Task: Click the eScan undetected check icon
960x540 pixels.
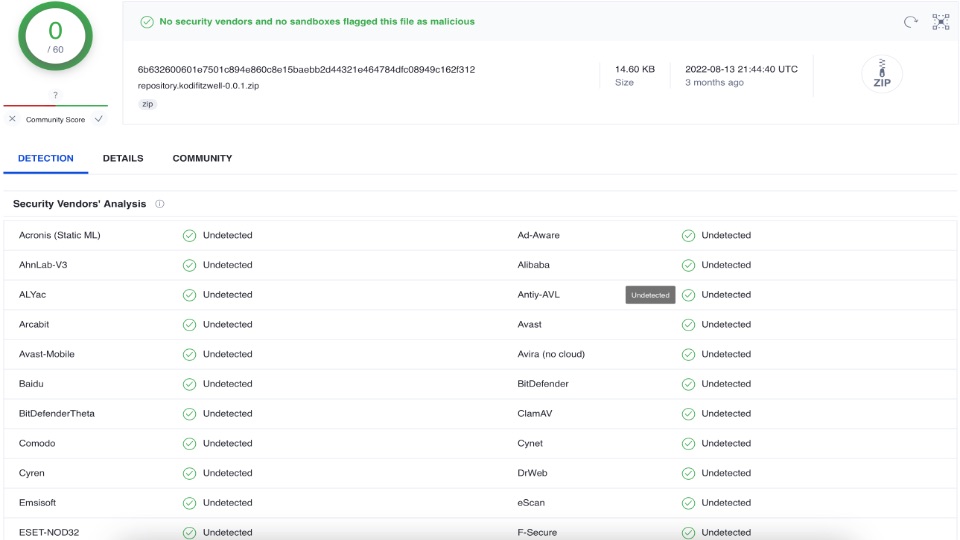Action: [688, 503]
